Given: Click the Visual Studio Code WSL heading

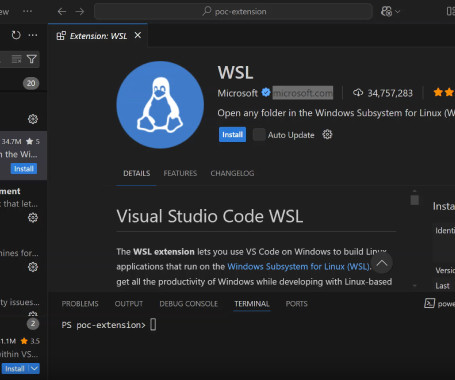Looking at the screenshot, I should tap(210, 216).
